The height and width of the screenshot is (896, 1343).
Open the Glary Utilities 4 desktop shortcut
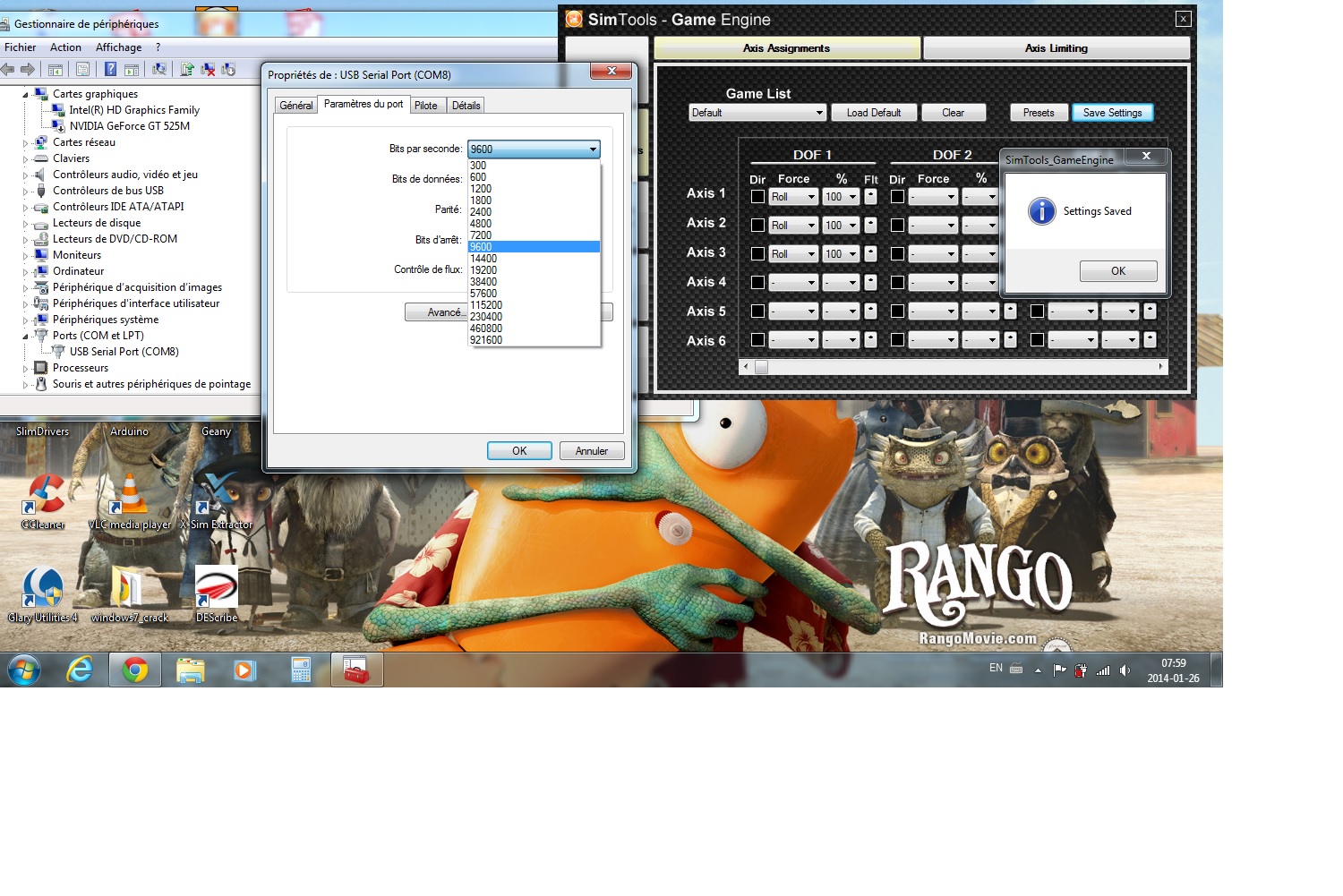(43, 593)
